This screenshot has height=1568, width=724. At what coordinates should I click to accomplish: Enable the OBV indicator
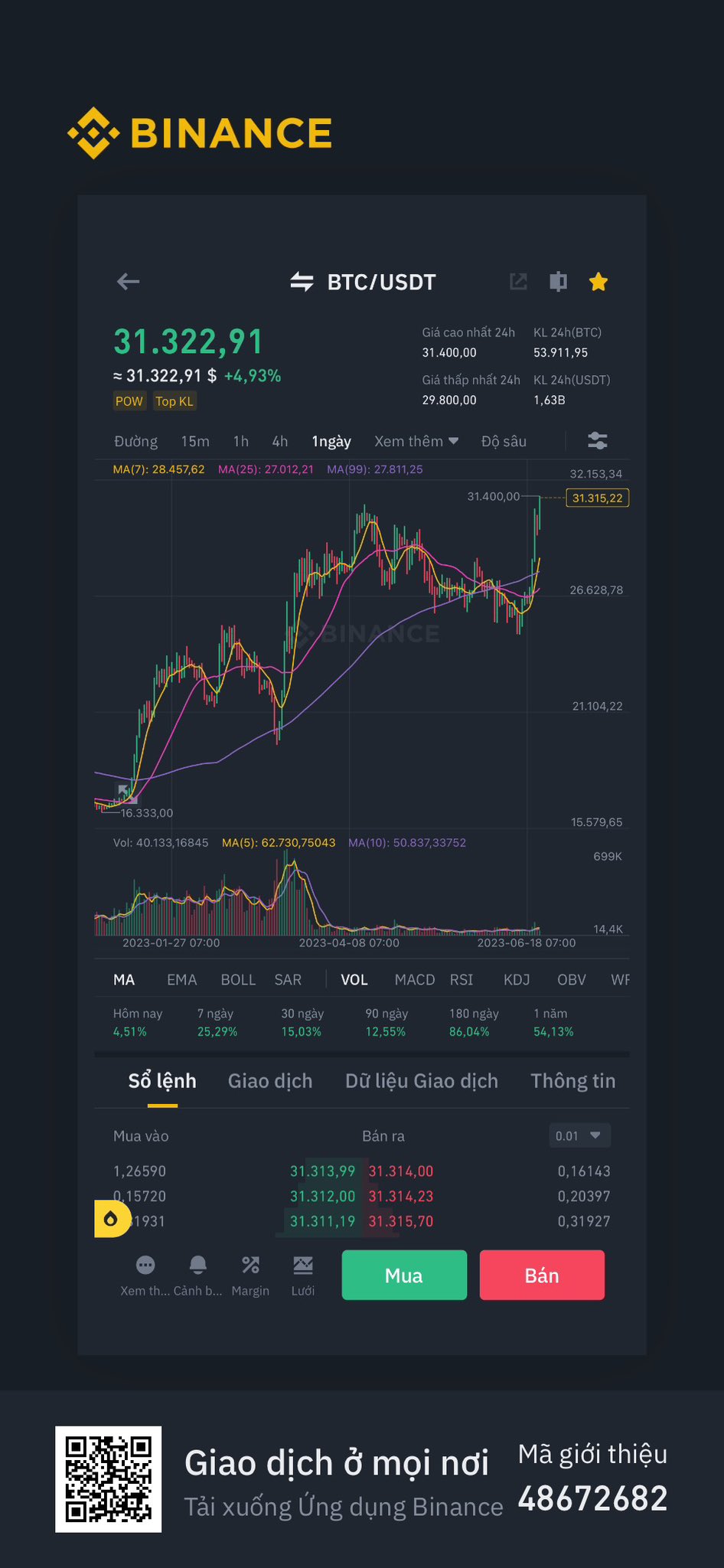coord(572,980)
